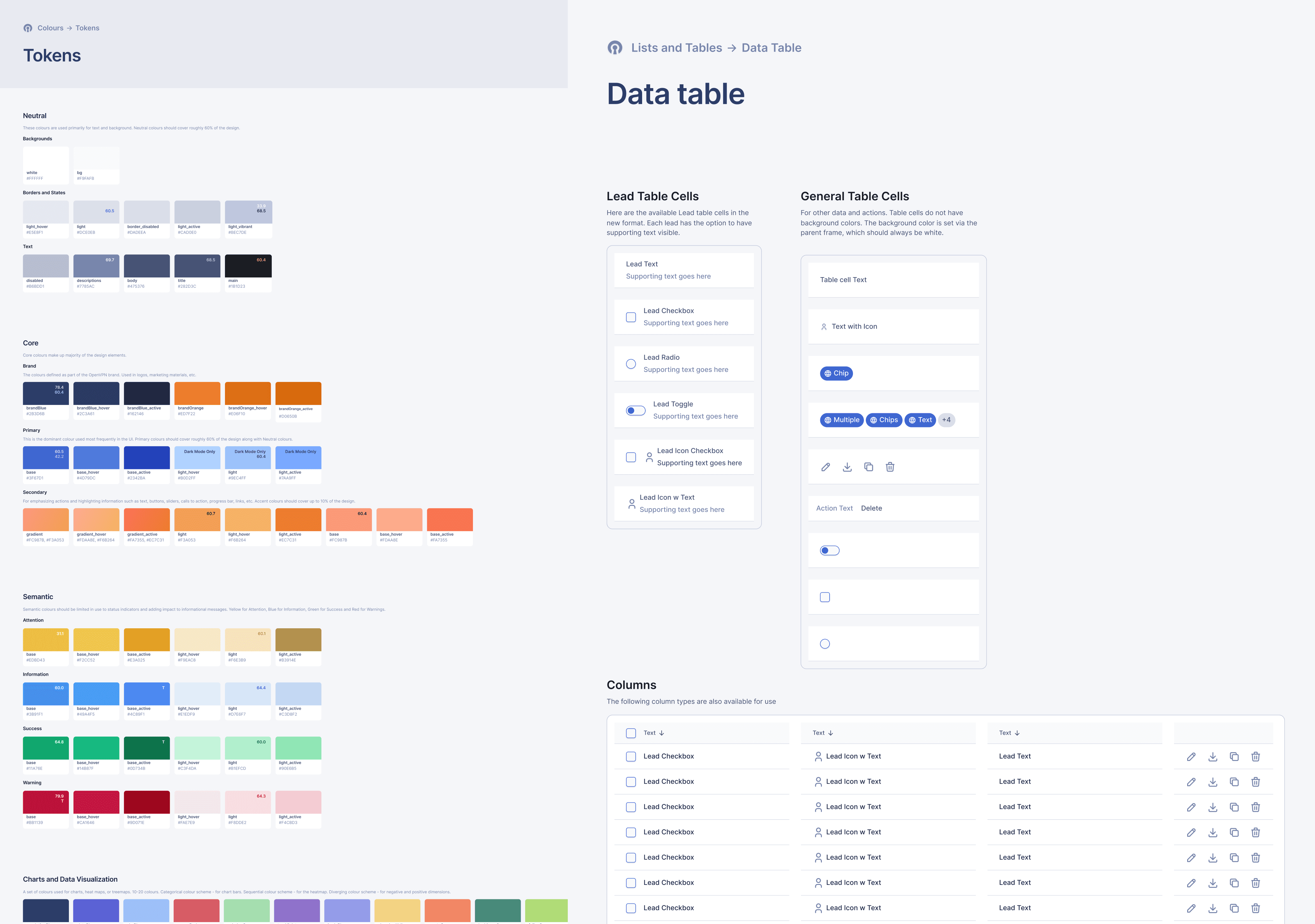Open the Colours breadcrumb item
This screenshot has width=1315, height=924.
[50, 28]
